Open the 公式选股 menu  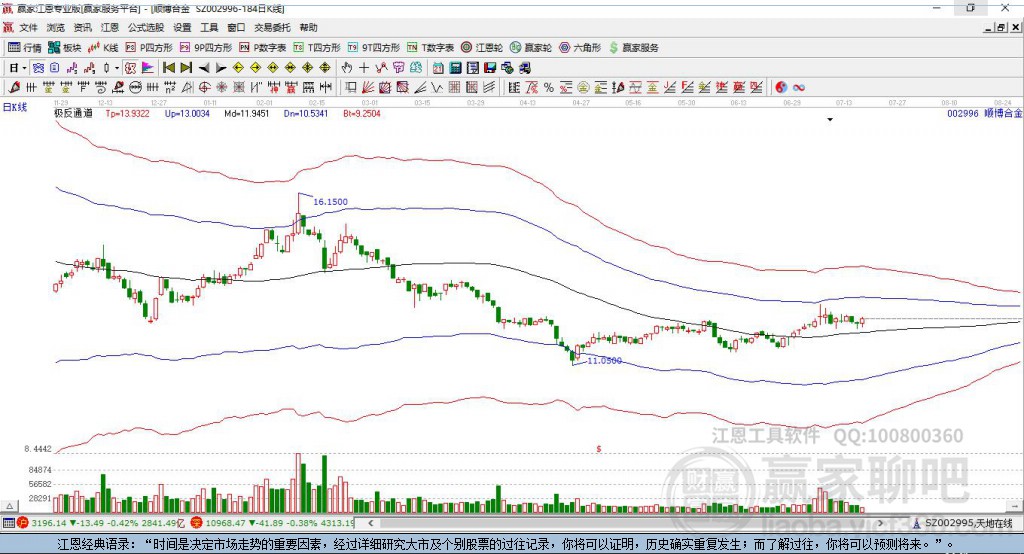(x=146, y=27)
